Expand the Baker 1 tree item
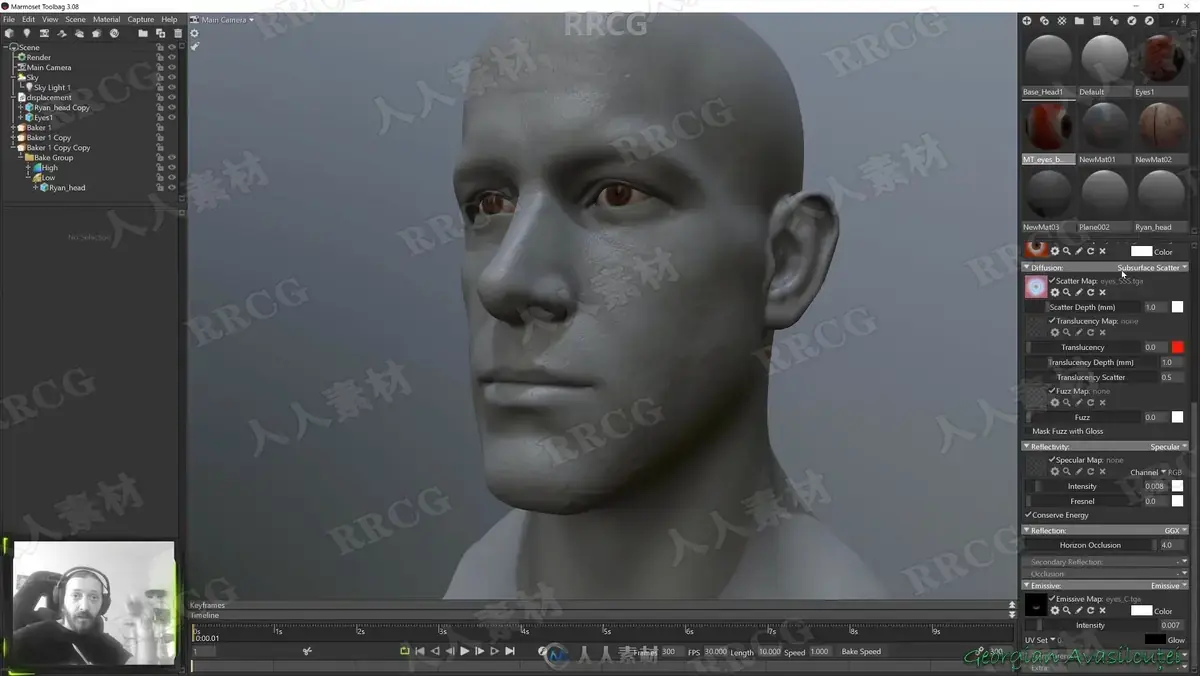The height and width of the screenshot is (676, 1200). point(12,127)
